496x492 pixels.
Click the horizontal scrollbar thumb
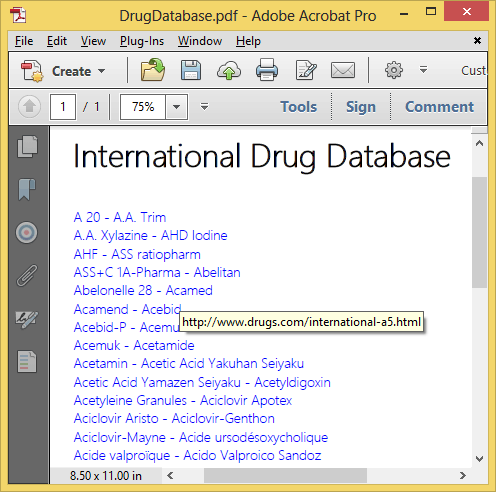285,475
